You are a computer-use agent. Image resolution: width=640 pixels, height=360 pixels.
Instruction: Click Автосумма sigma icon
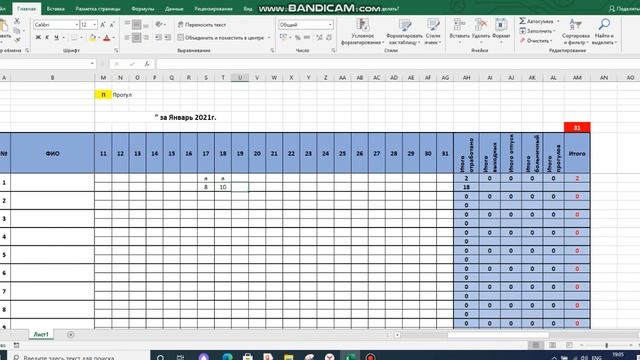coord(522,21)
